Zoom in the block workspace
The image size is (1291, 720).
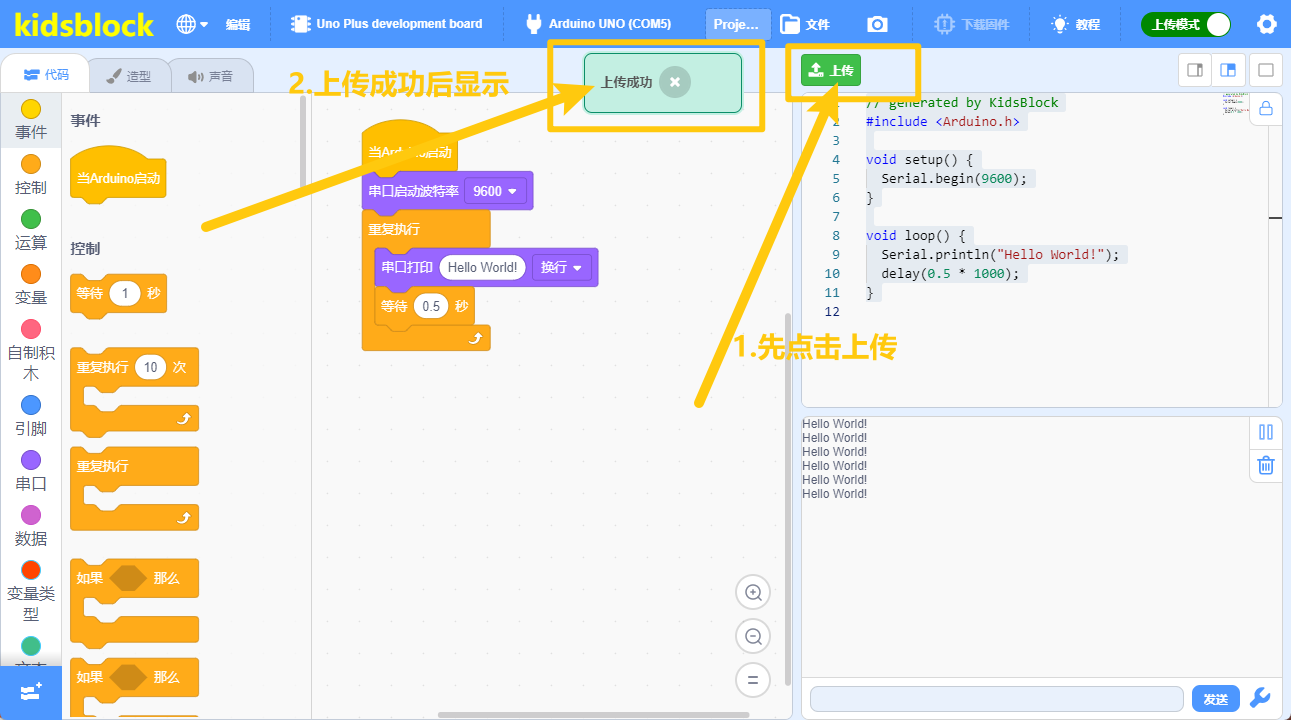[753, 593]
